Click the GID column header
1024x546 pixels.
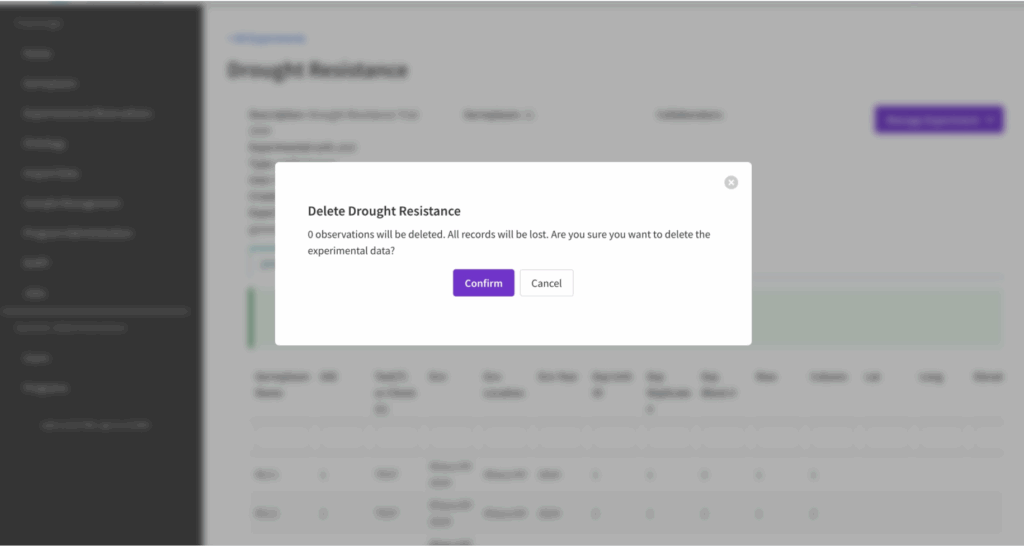[x=327, y=377]
